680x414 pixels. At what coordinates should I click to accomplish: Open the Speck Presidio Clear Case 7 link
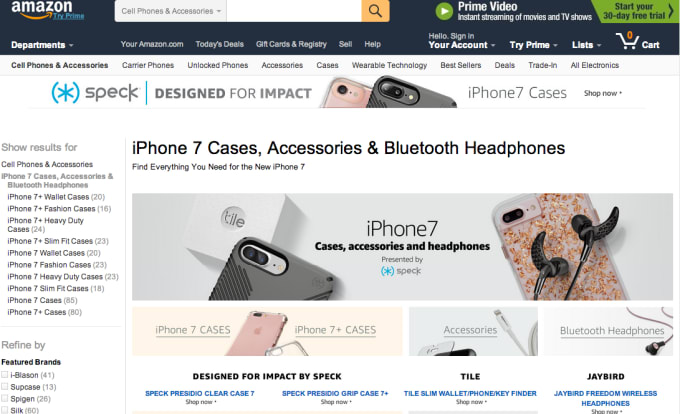click(x=200, y=394)
